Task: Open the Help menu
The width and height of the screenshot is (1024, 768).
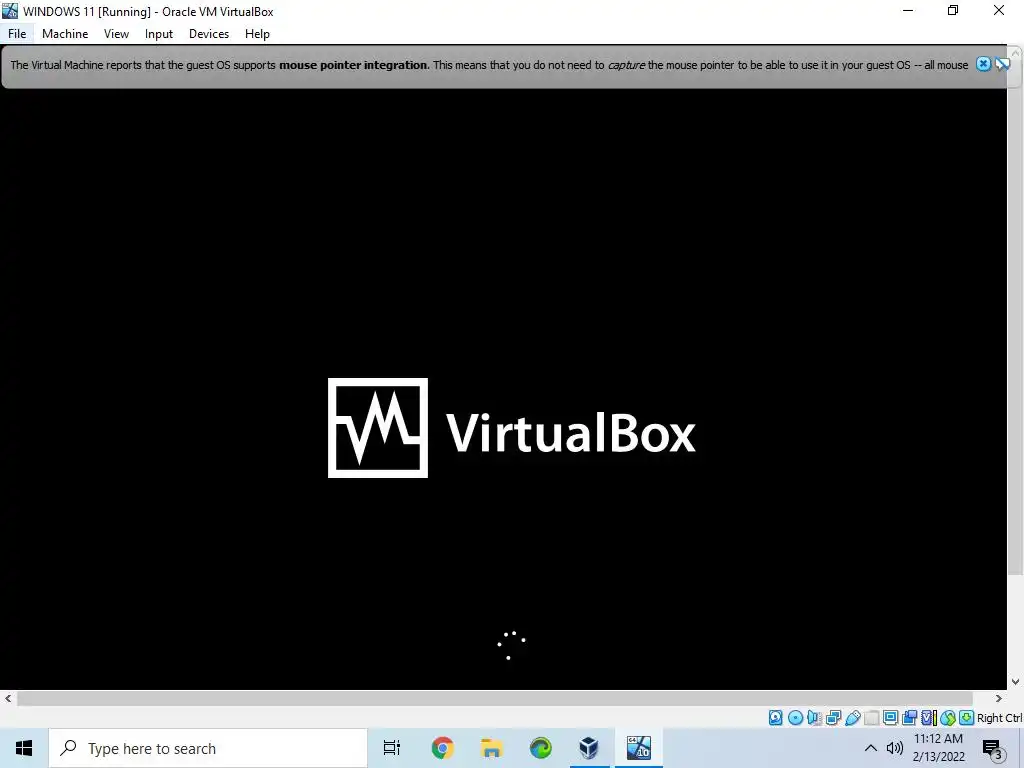Action: tap(257, 34)
